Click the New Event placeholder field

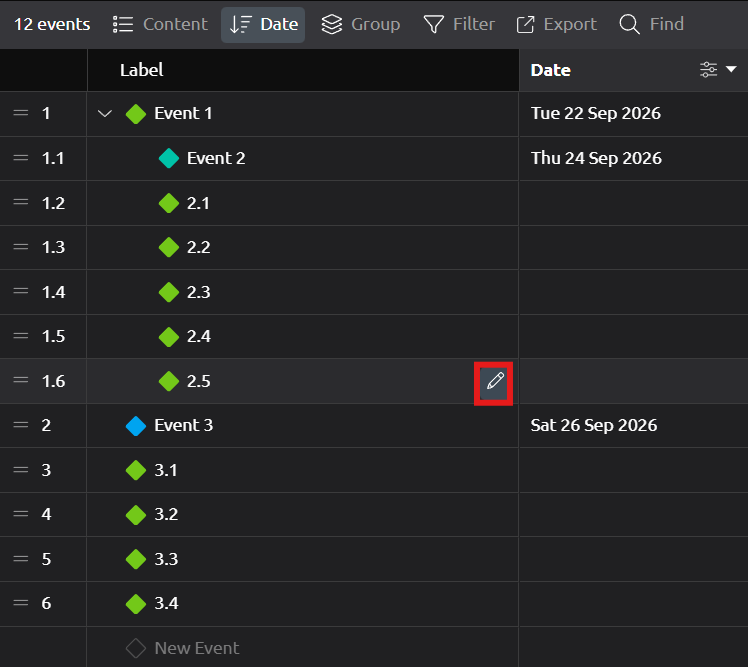click(x=197, y=648)
